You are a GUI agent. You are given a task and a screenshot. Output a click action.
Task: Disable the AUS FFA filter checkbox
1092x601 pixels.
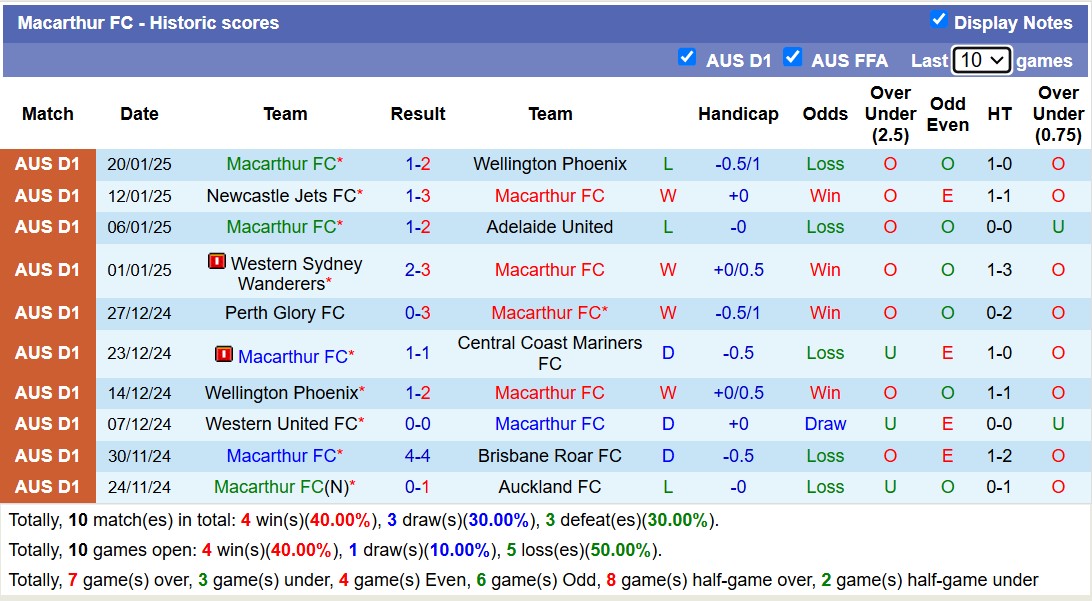[x=794, y=59]
